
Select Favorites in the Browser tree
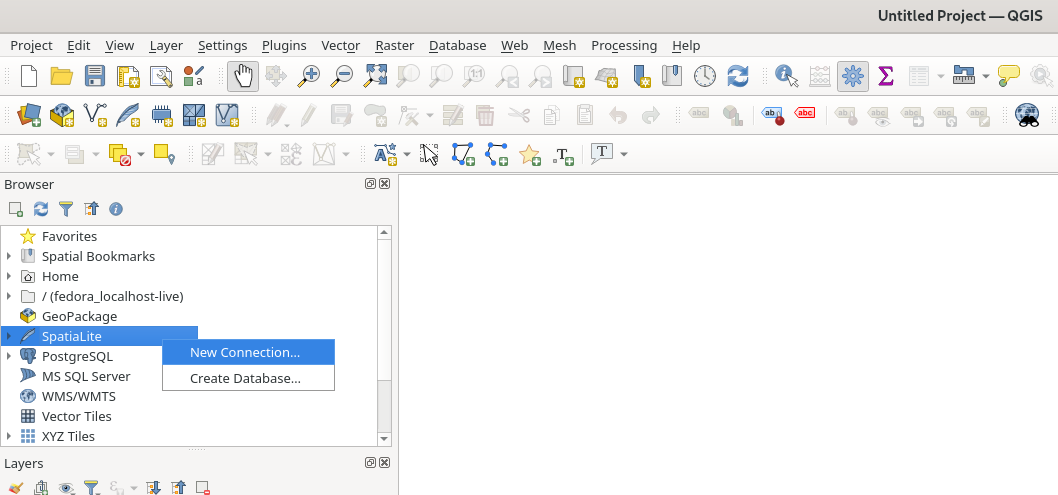pyautogui.click(x=69, y=236)
